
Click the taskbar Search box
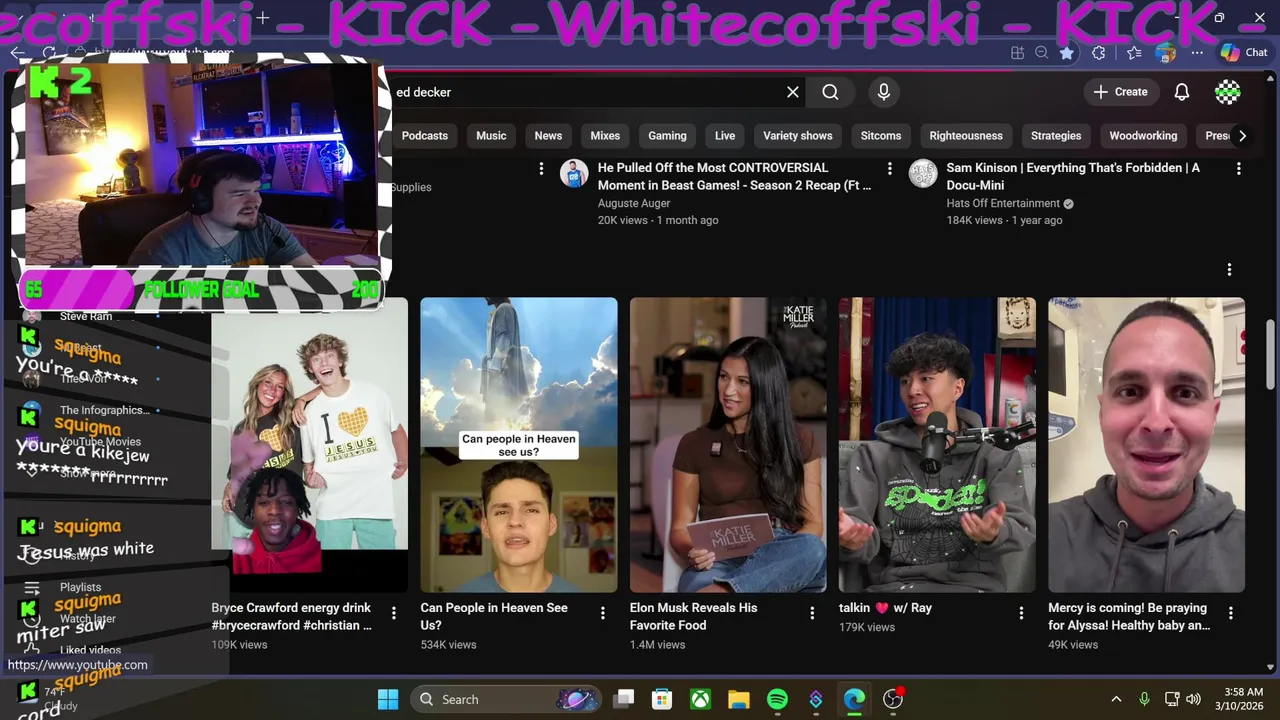tap(507, 699)
